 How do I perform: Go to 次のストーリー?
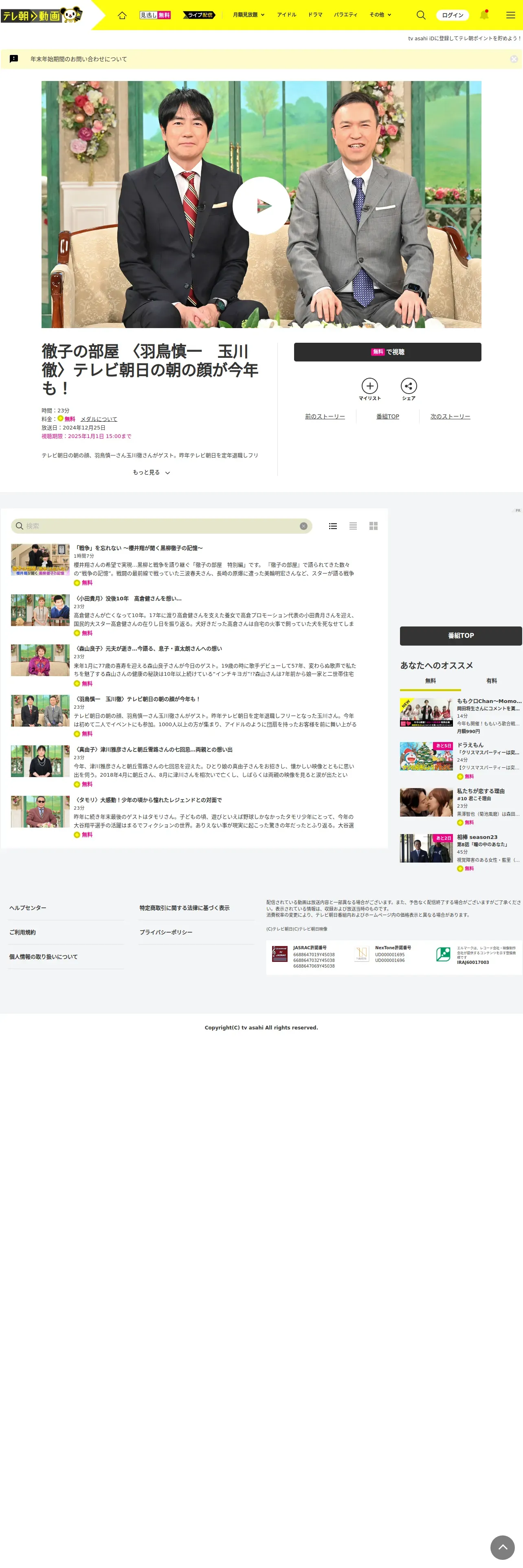coord(450,416)
